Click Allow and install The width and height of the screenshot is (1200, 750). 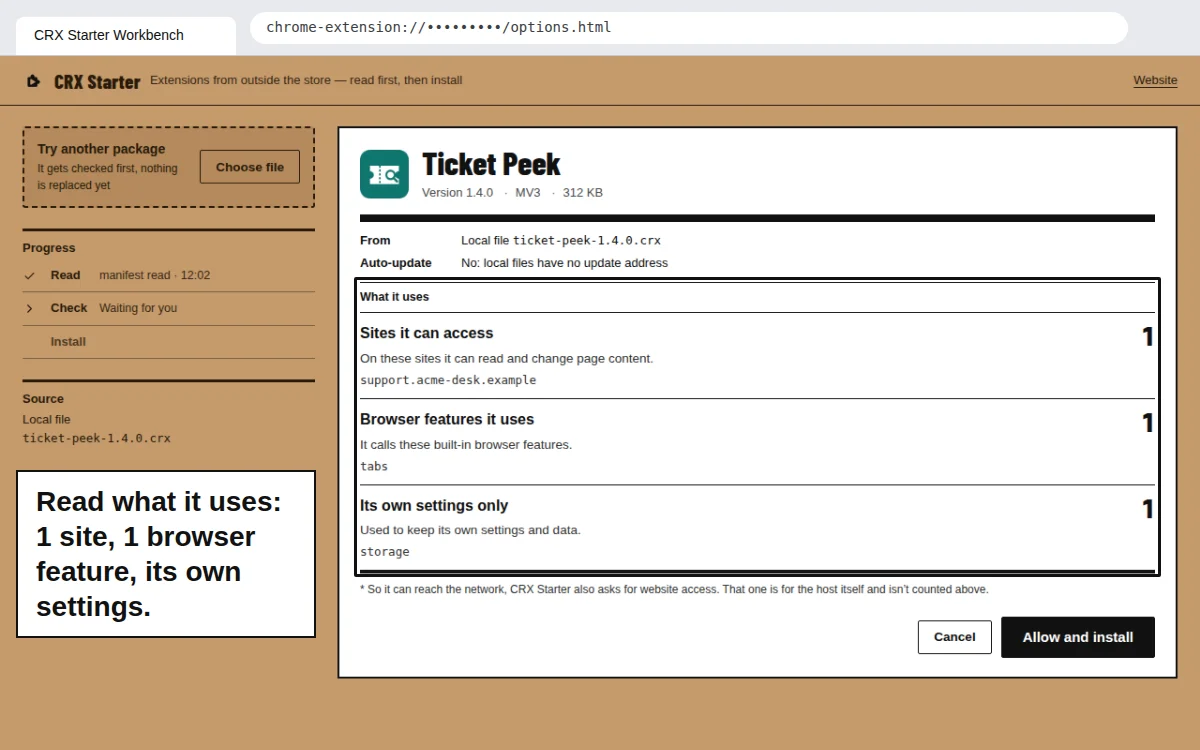(1078, 637)
